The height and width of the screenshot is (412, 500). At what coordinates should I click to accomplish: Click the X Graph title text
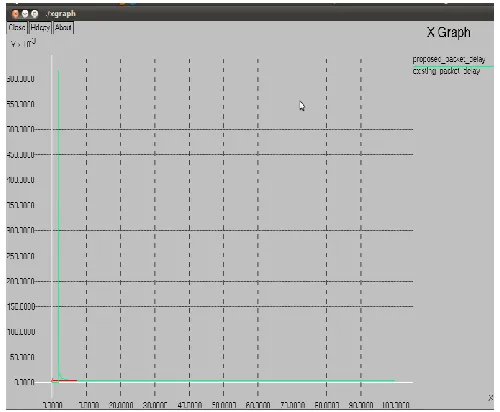click(449, 32)
